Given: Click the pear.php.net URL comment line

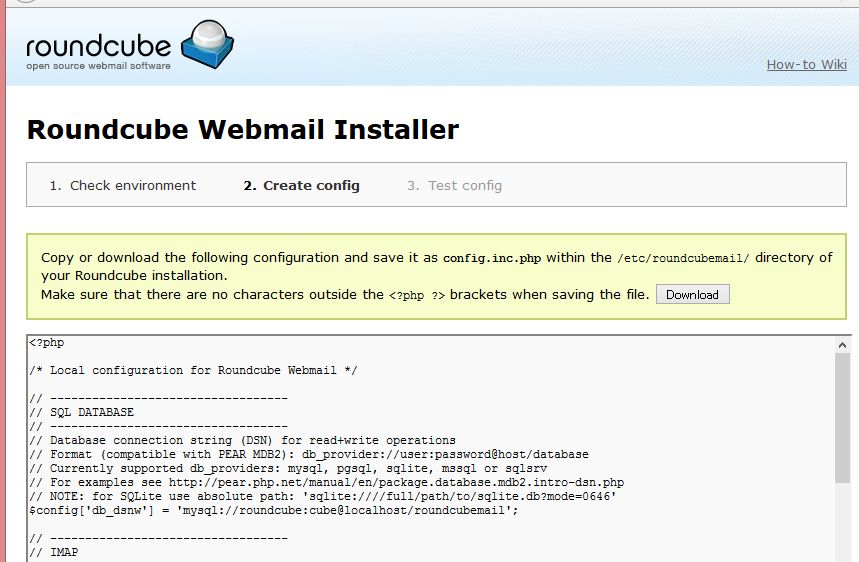Looking at the screenshot, I should tap(327, 483).
